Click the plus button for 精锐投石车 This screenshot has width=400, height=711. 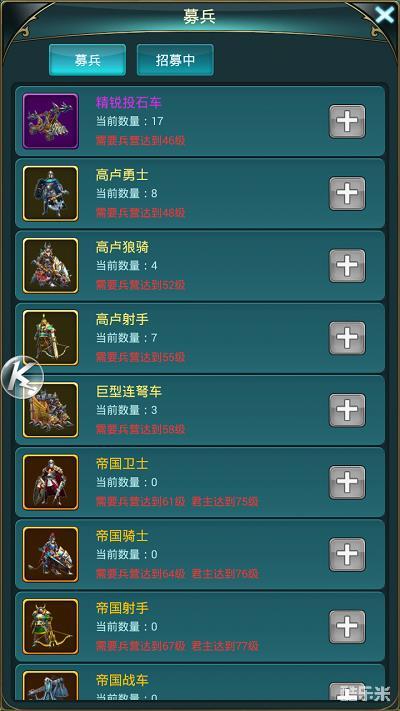(347, 122)
